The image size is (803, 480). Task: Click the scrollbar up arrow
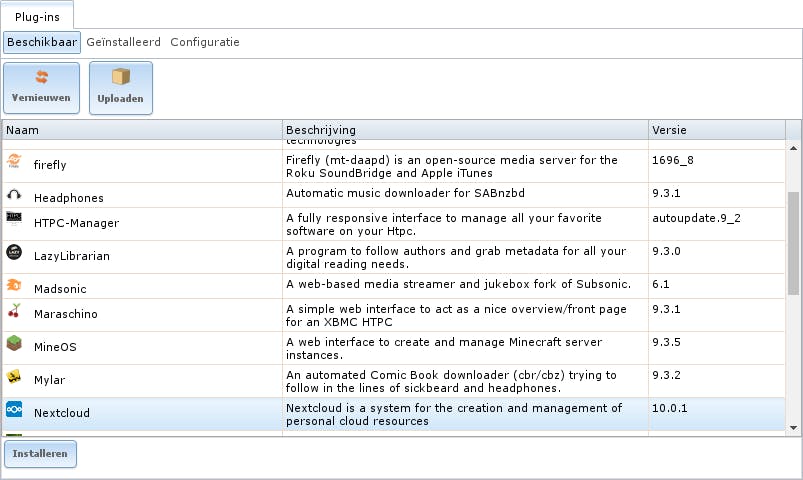(794, 148)
